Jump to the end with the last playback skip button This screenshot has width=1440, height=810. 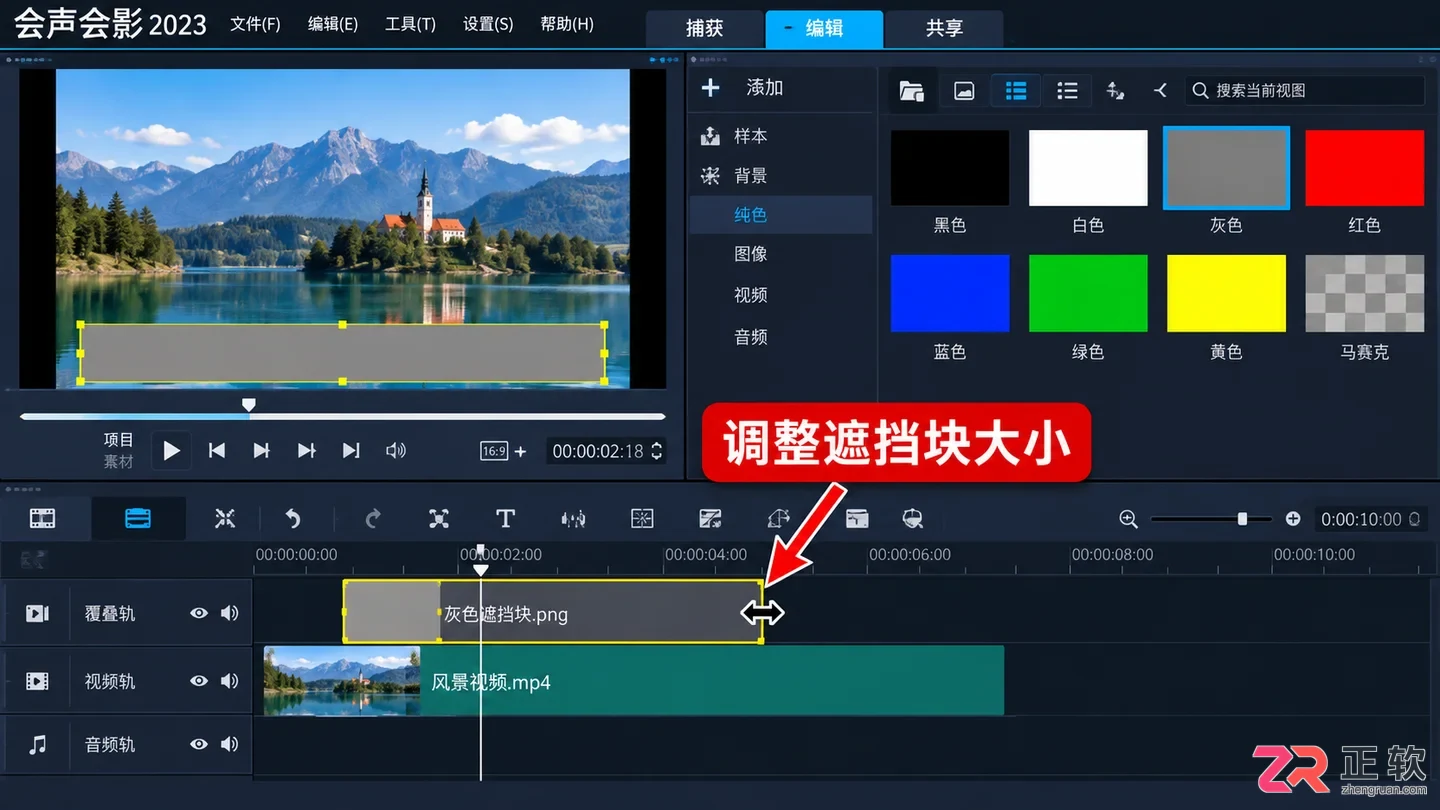point(351,451)
